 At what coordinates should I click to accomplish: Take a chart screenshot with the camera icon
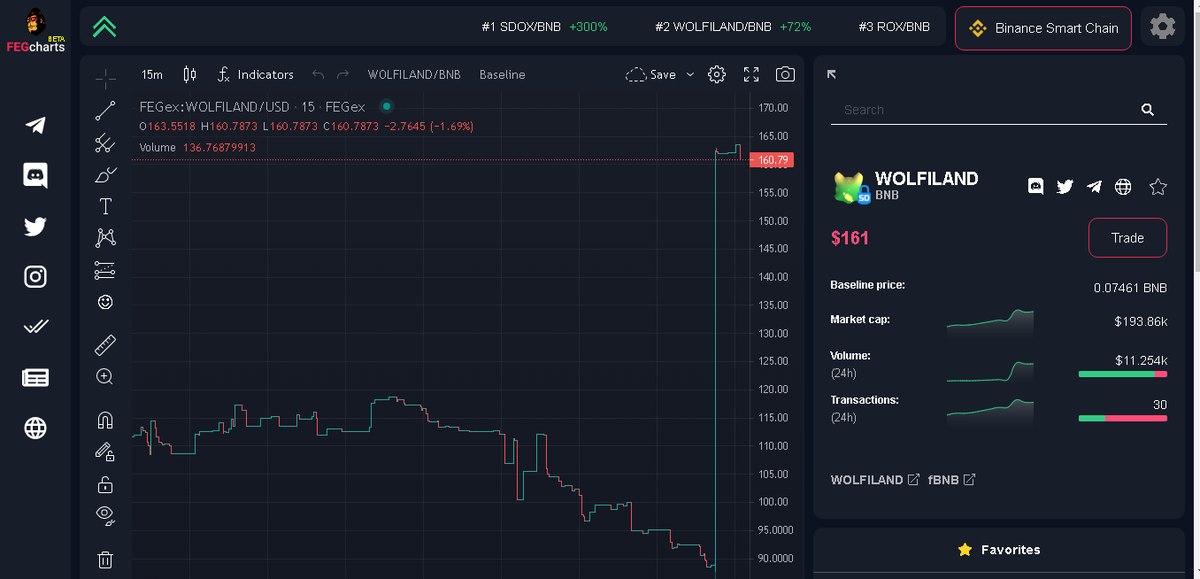pyautogui.click(x=785, y=74)
